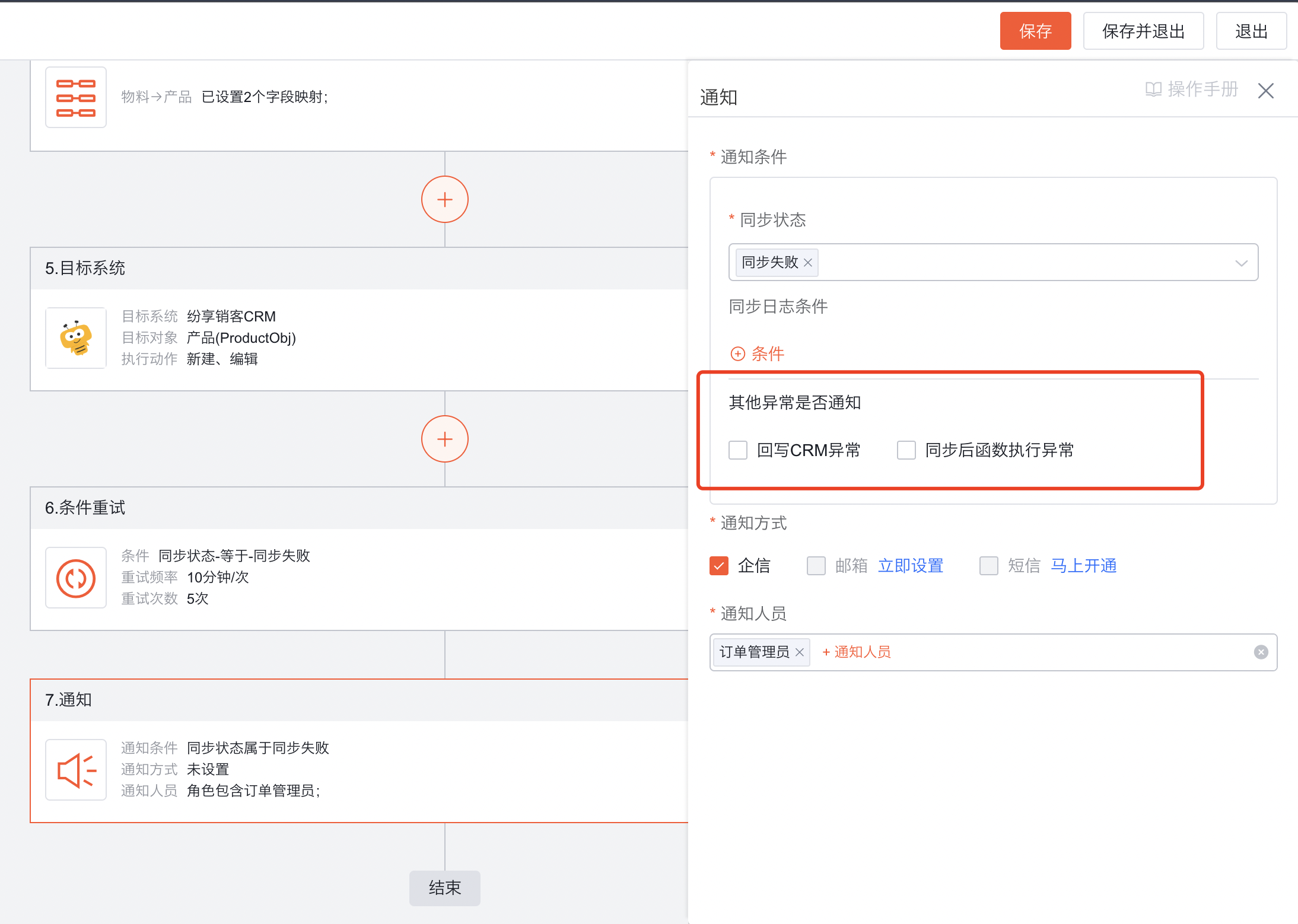Select the retry icon in 条件重试 step
The image size is (1298, 924).
[75, 578]
